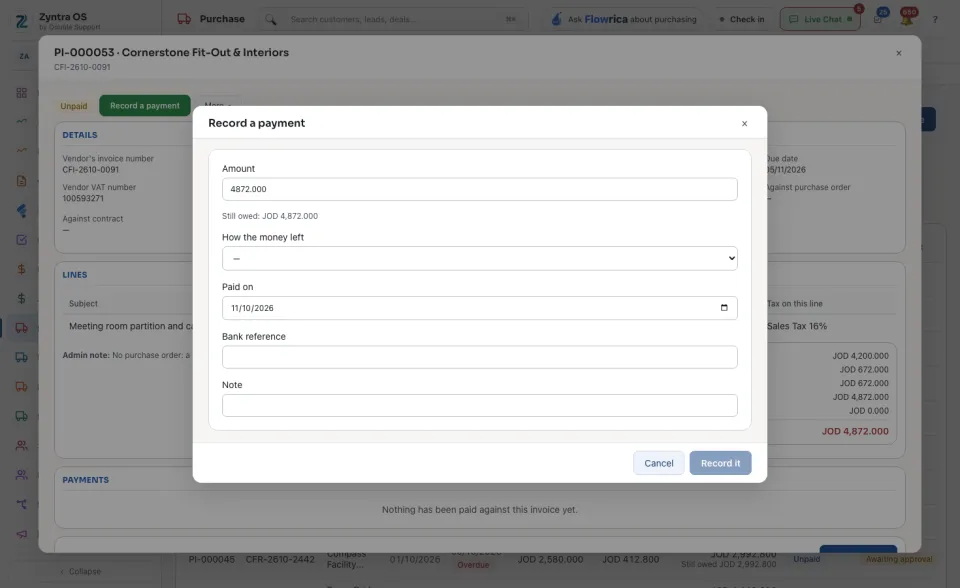Click the Paid on date field
Image resolution: width=960 pixels, height=588 pixels.
(x=479, y=308)
